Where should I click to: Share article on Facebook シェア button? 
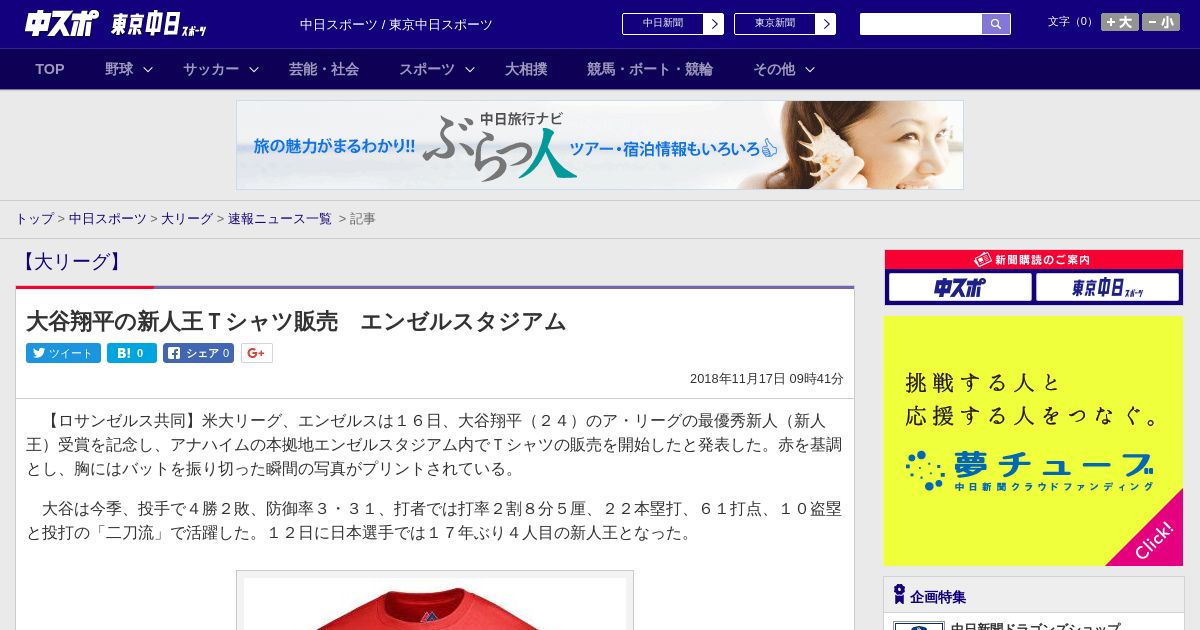pyautogui.click(x=198, y=353)
